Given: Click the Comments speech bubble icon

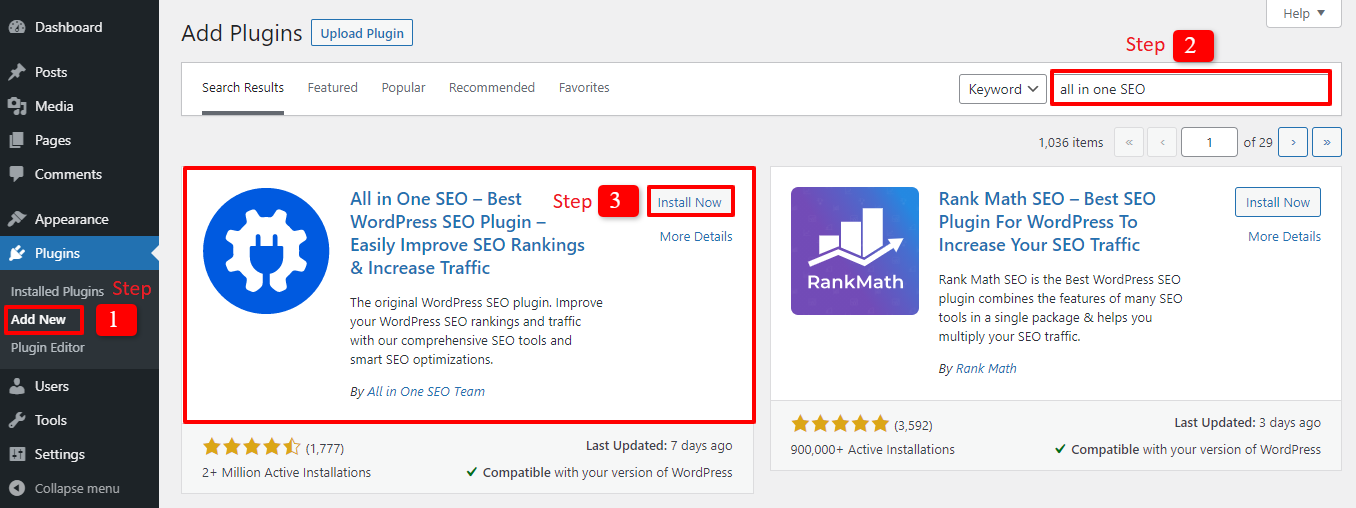Looking at the screenshot, I should [17, 174].
